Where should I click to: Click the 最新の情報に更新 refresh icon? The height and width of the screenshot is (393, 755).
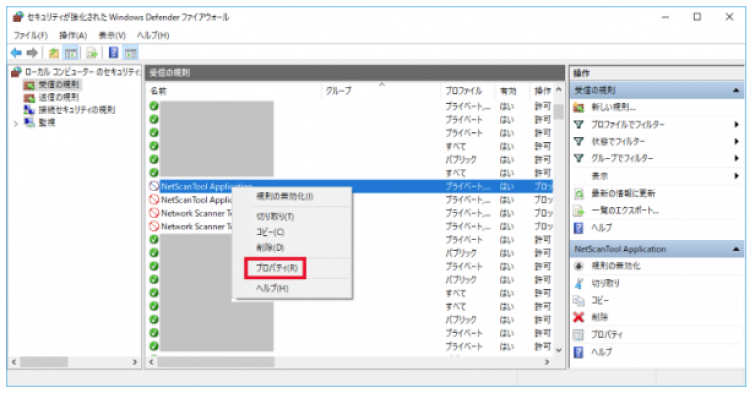[x=579, y=194]
